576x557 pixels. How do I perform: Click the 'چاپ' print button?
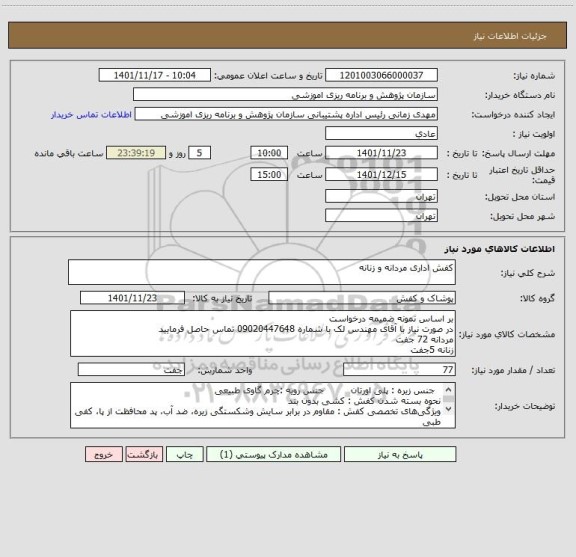[x=184, y=454]
